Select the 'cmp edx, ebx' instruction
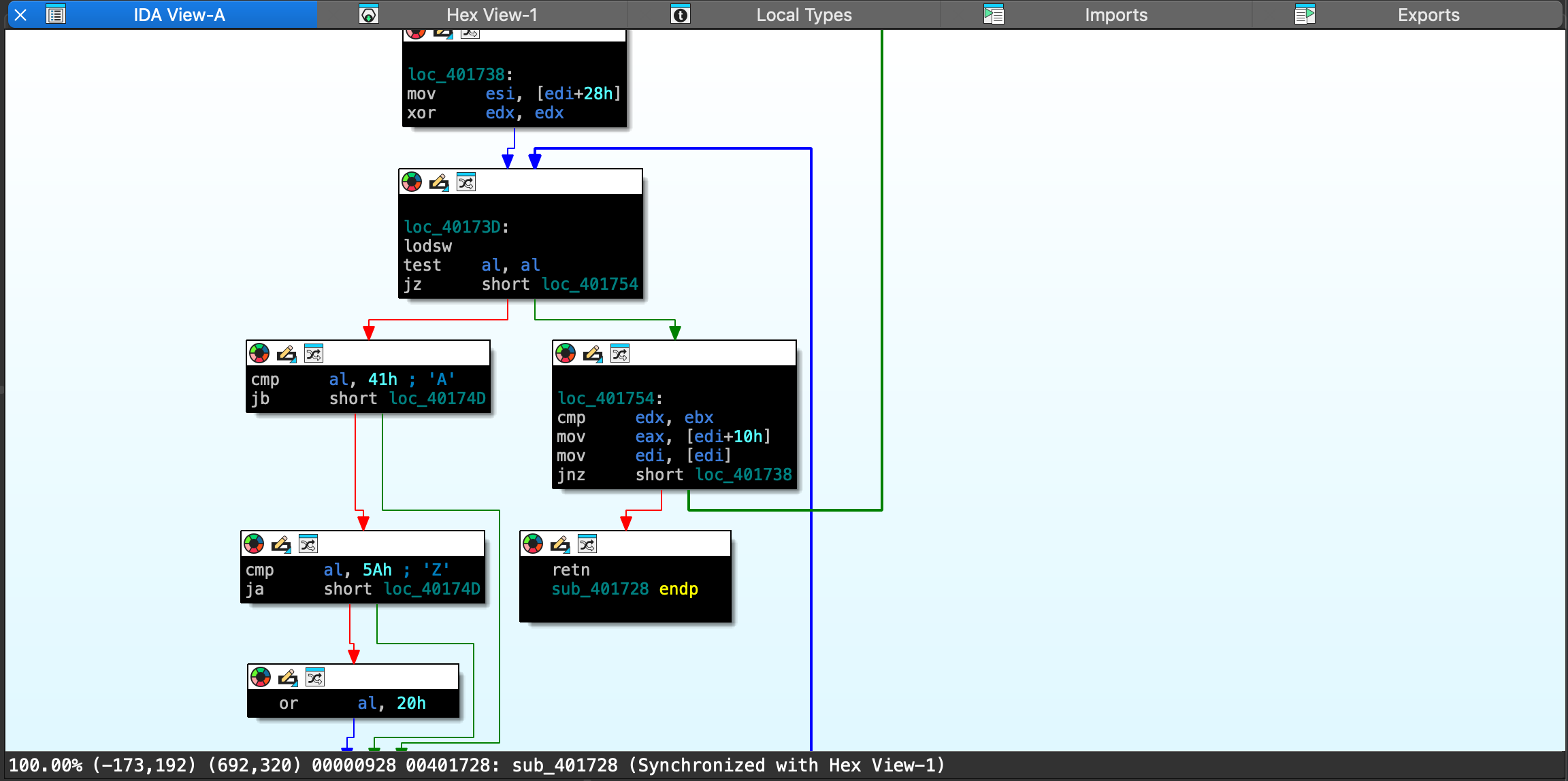This screenshot has width=1568, height=781. point(635,418)
